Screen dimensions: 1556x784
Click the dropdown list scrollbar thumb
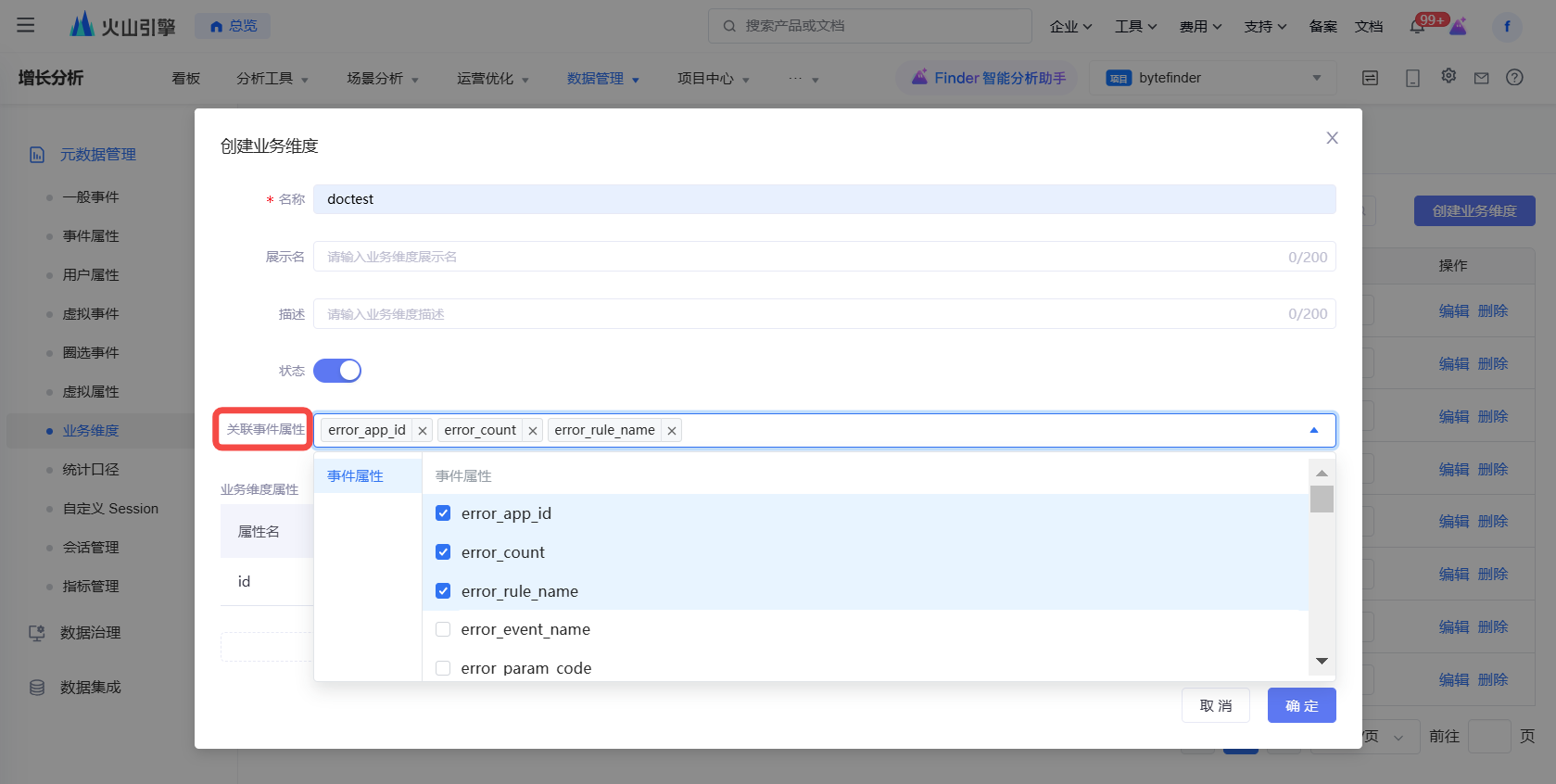1322,499
